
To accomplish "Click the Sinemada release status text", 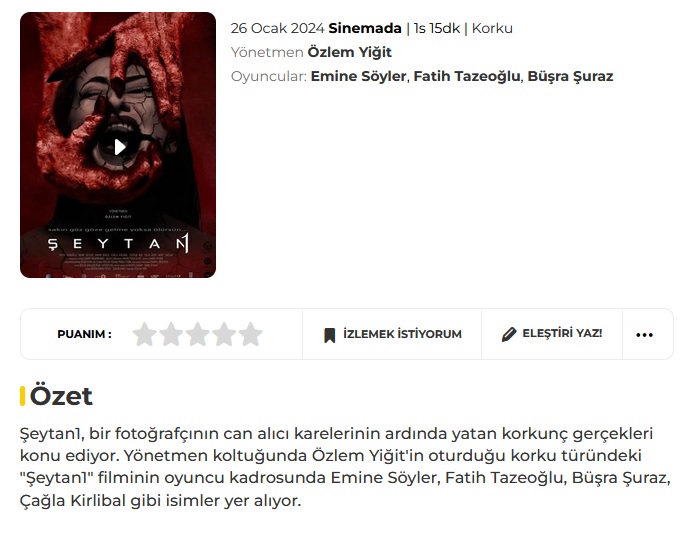I will 365,28.
